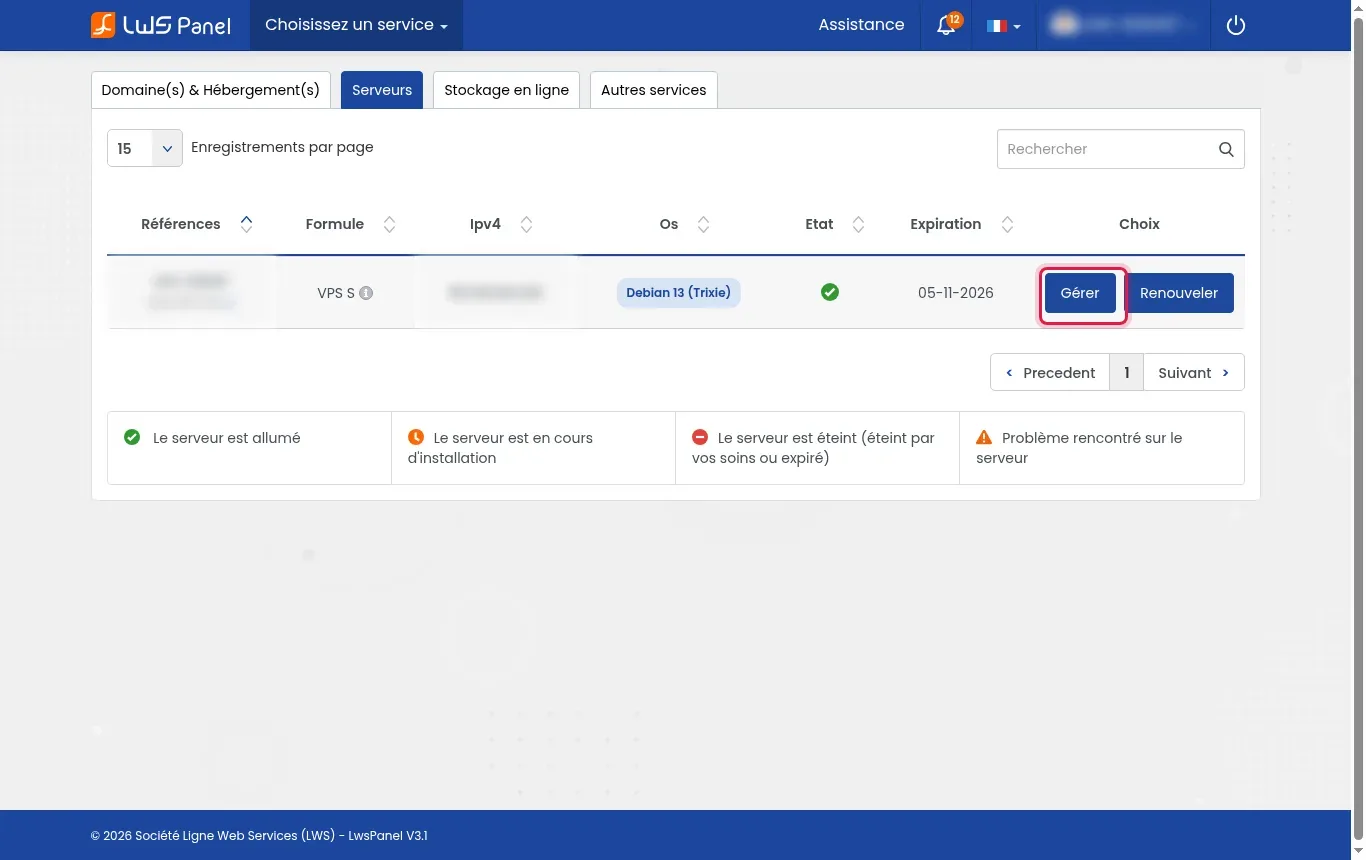Open the Stockage en ligne tab
Image resolution: width=1366 pixels, height=860 pixels.
[x=506, y=90]
